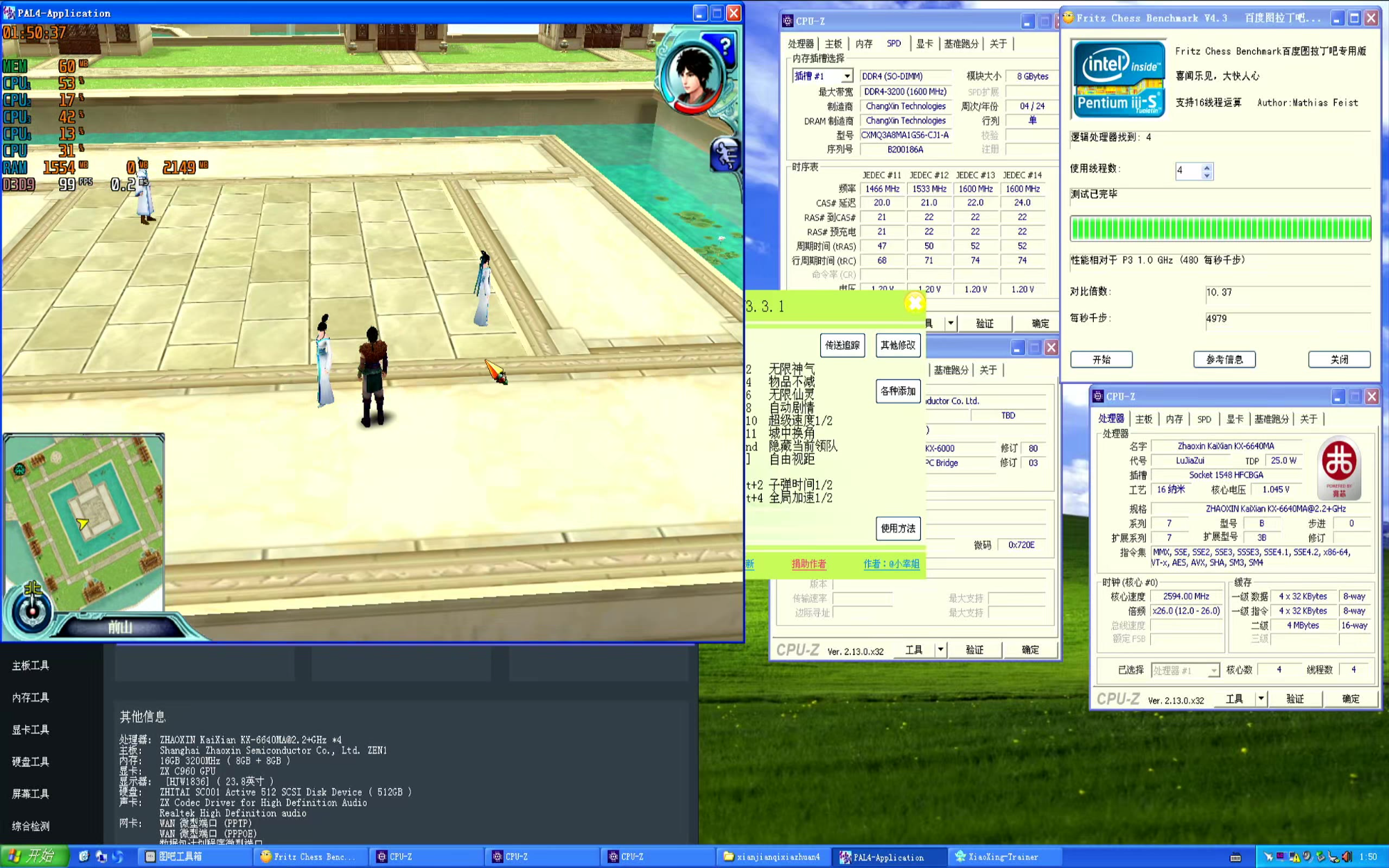The image size is (1389, 868).
Task: Click the question mark help icon in game
Action: point(725,48)
